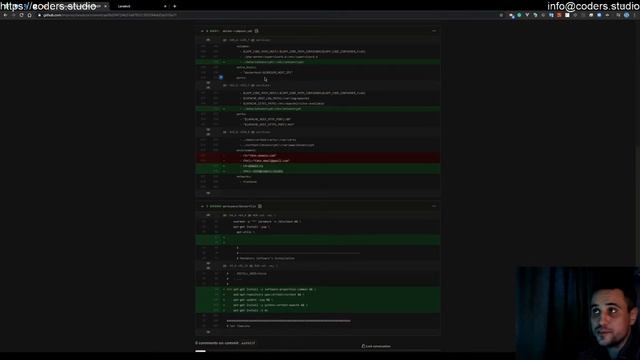Click the Lock conversation link
Viewport: 640px width, 360px height.
[376, 346]
